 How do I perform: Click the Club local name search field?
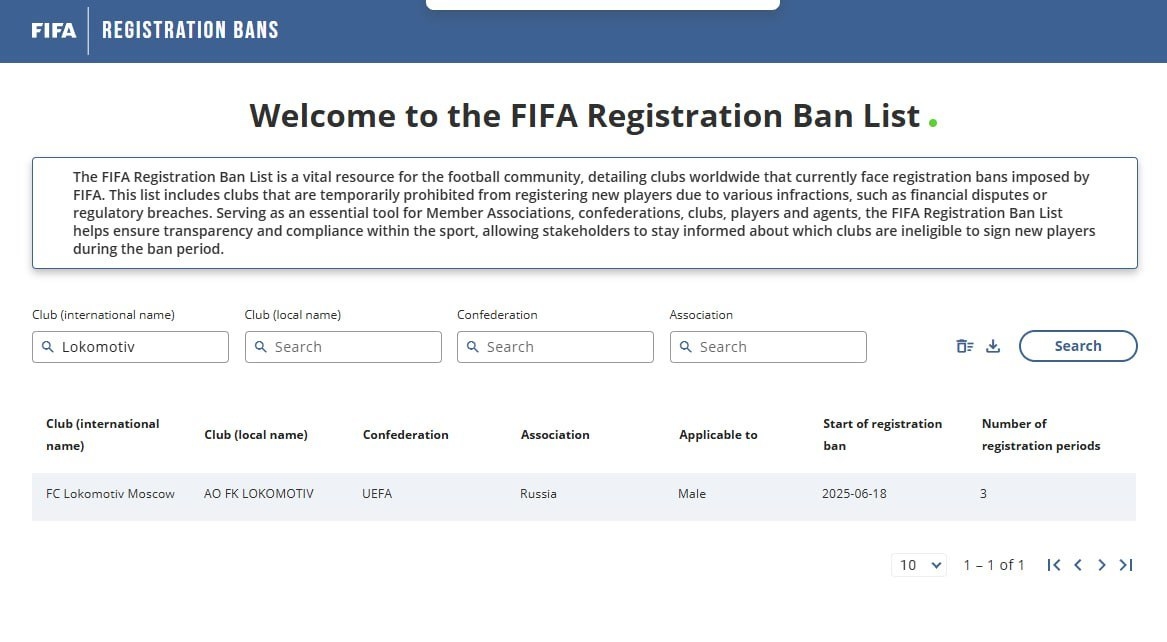click(x=343, y=346)
